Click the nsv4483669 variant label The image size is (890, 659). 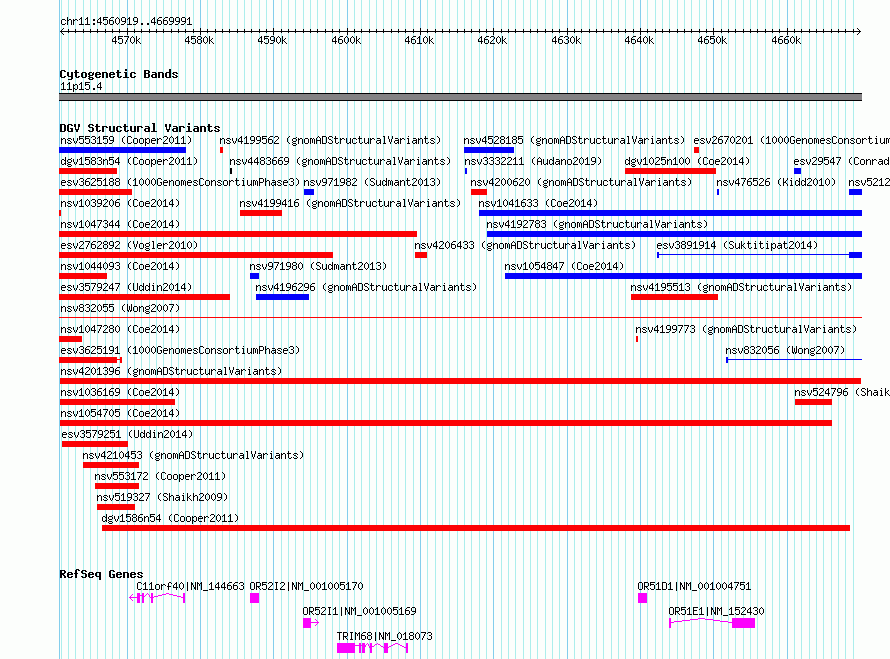click(x=339, y=161)
